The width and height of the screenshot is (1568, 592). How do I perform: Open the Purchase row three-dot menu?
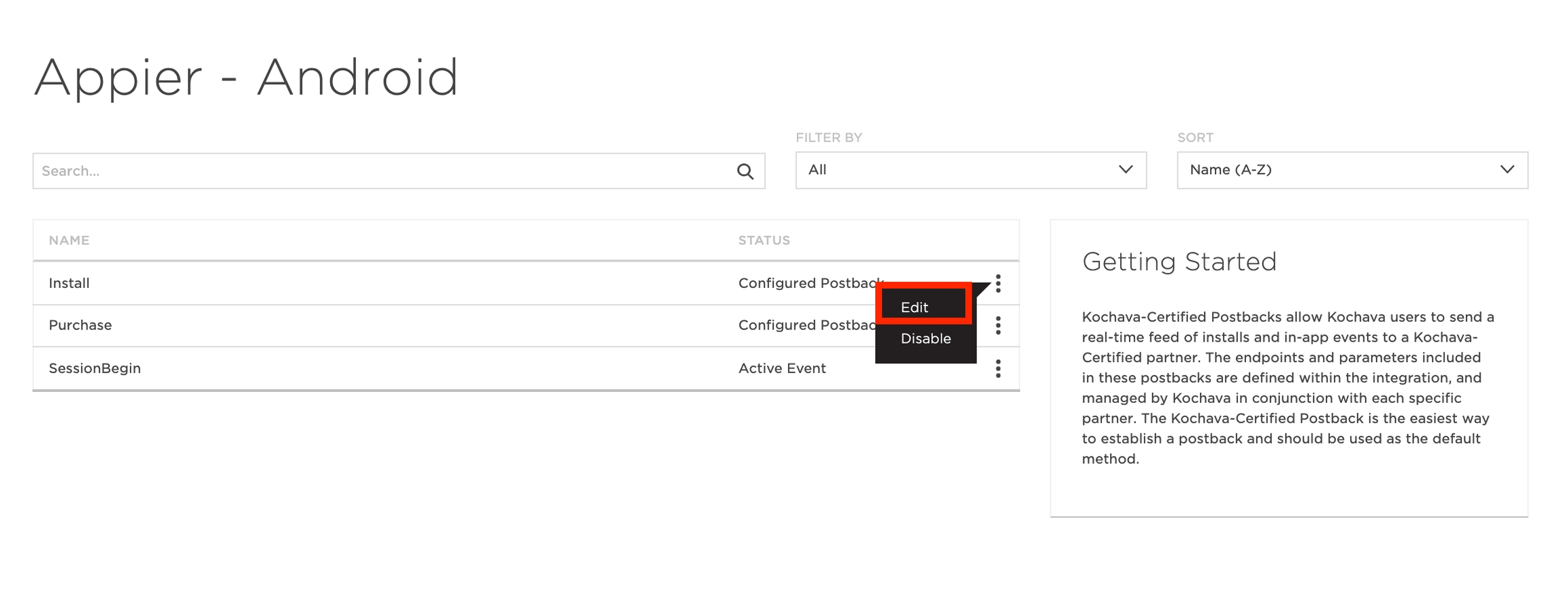[x=998, y=326]
